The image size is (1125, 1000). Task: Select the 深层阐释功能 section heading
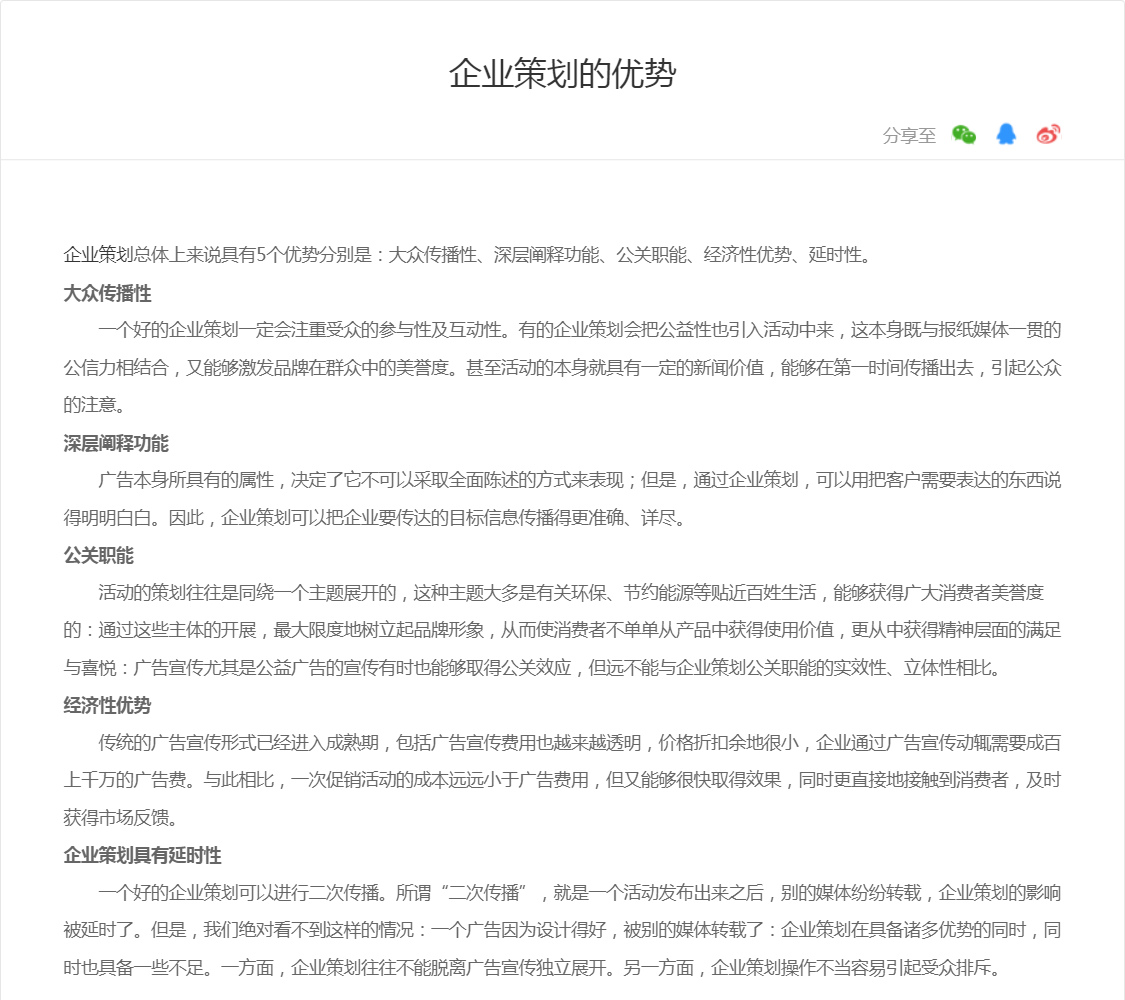(x=116, y=443)
